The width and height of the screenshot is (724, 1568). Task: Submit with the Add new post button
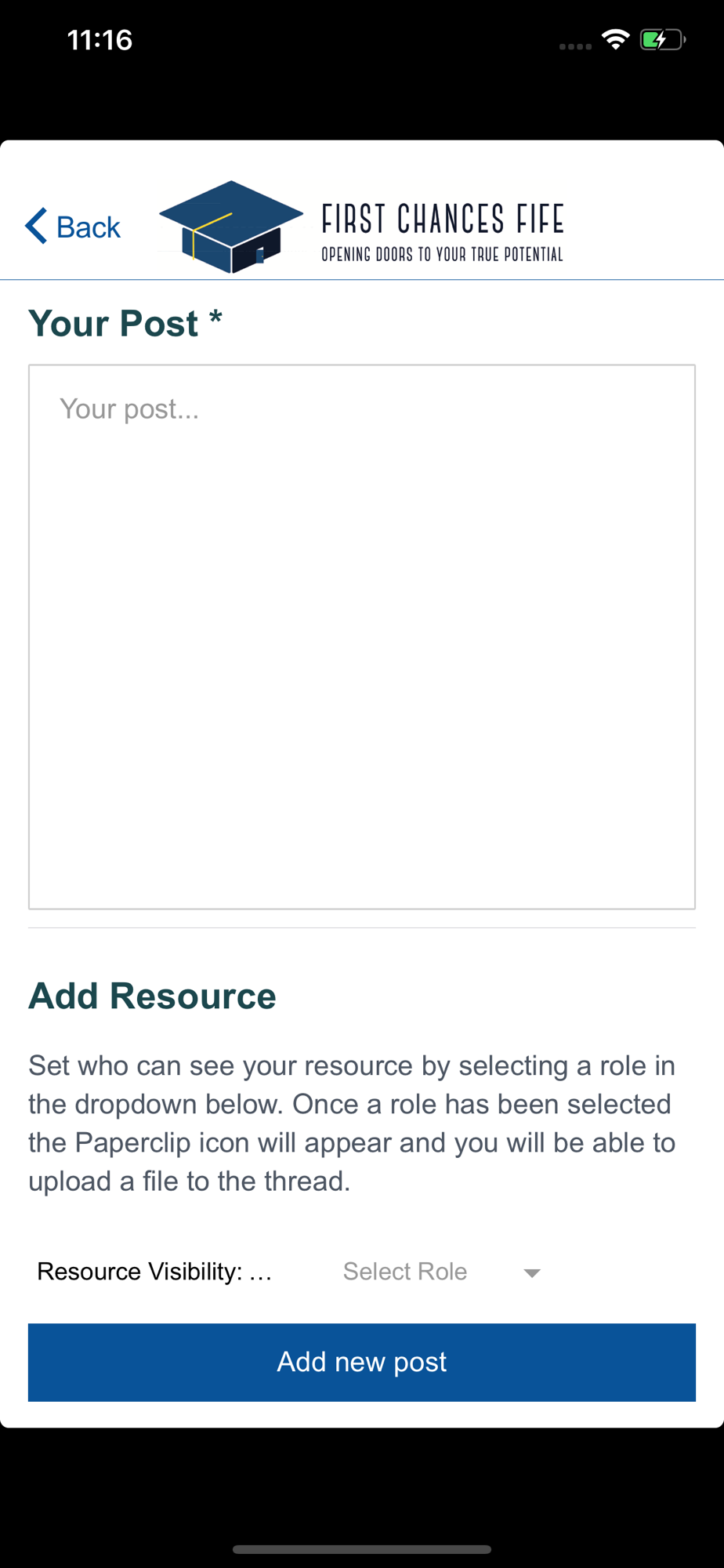362,1362
